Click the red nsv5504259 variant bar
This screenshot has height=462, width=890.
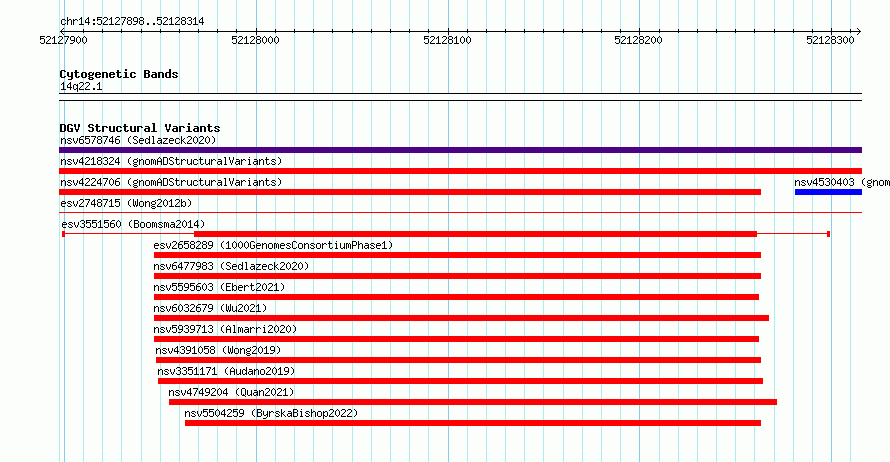(473, 423)
